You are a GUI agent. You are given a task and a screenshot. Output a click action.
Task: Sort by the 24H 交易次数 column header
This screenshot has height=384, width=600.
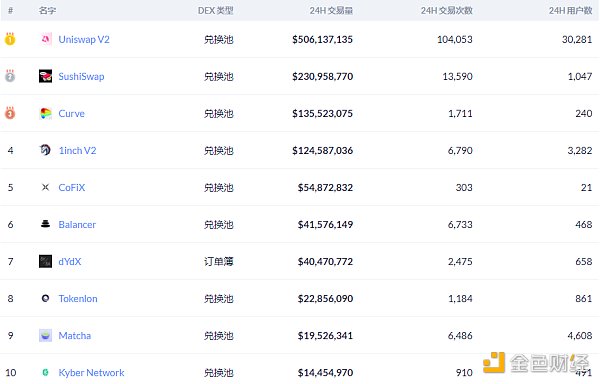(447, 11)
